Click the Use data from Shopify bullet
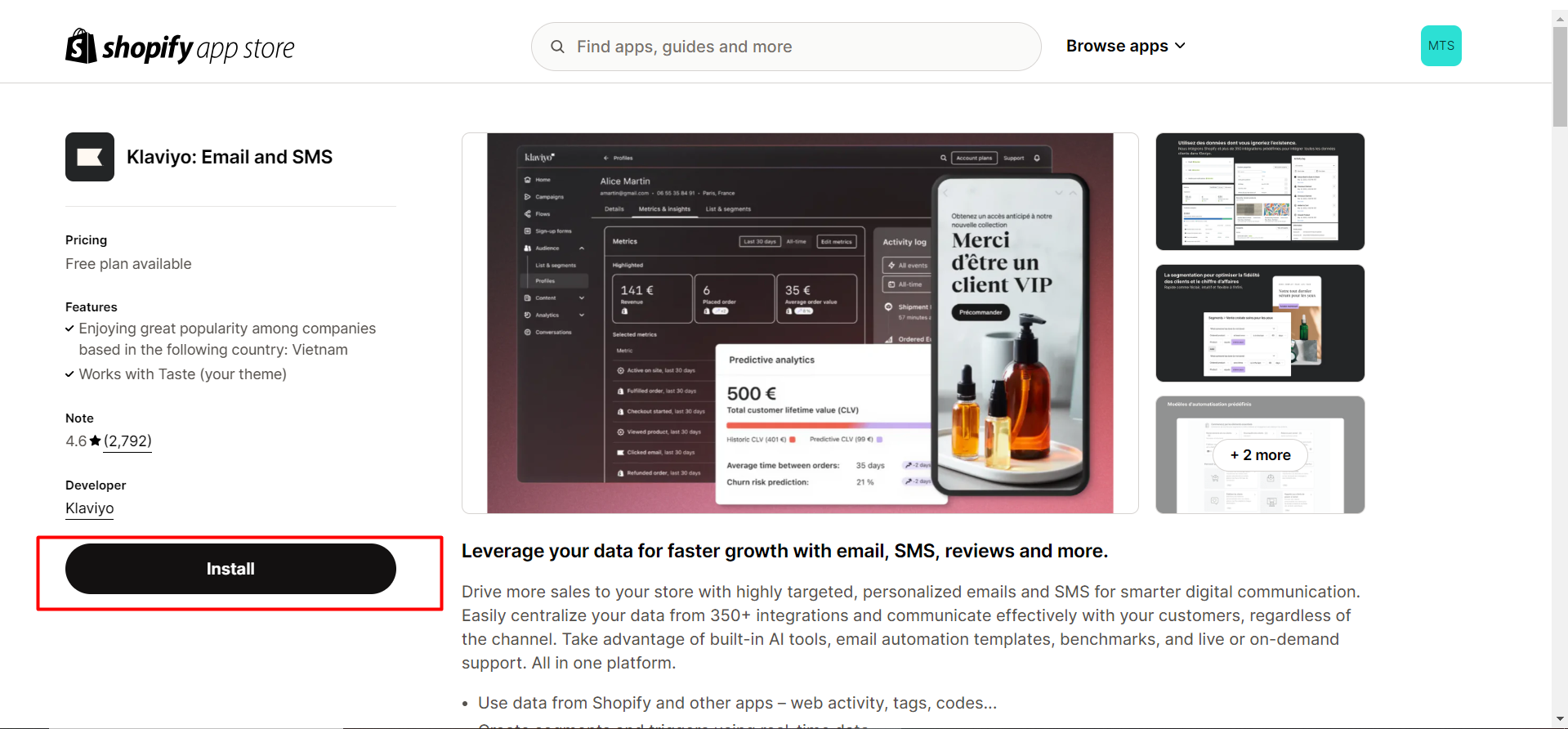The height and width of the screenshot is (729, 1568). (737, 703)
